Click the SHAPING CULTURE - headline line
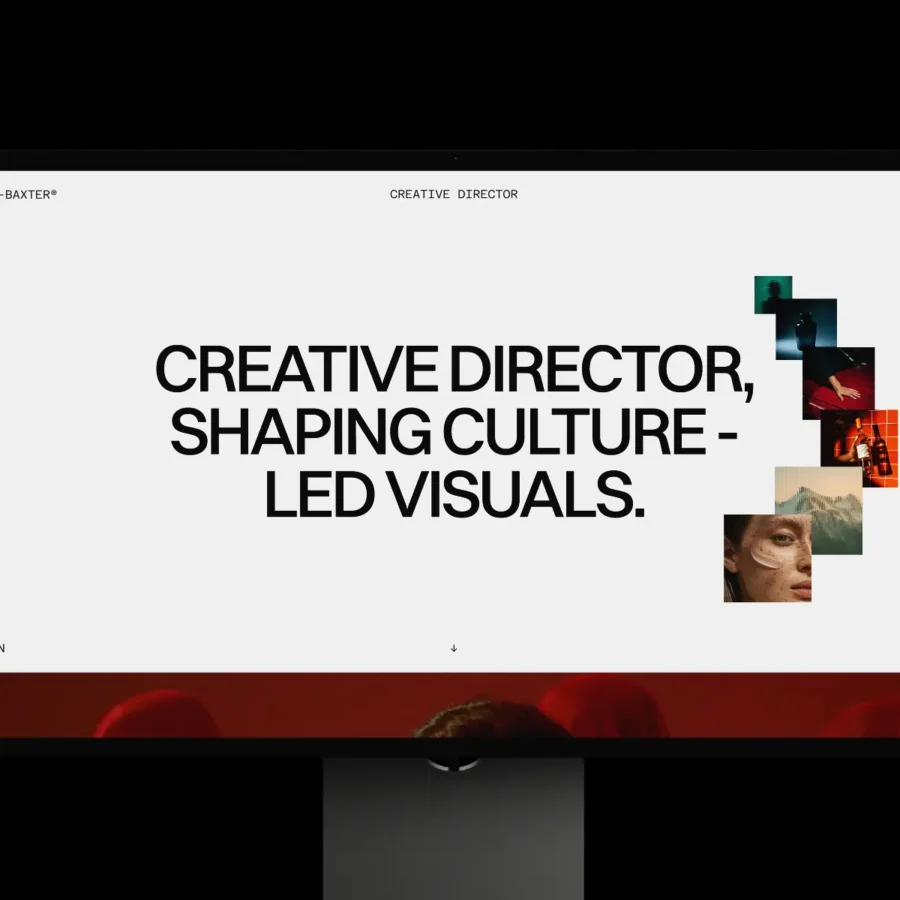900x900 pixels. (453, 432)
